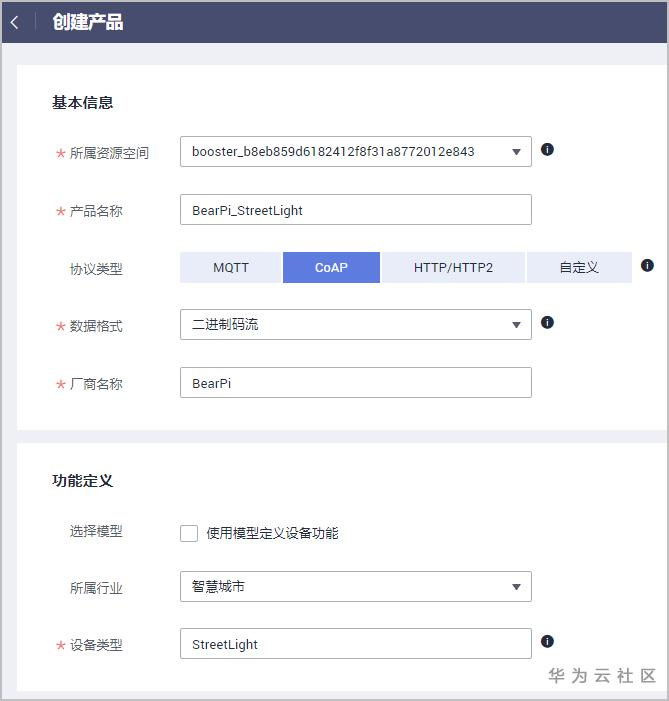Viewport: 669px width, 701px height.
Task: Click the 创建产品 page title
Action: click(88, 22)
